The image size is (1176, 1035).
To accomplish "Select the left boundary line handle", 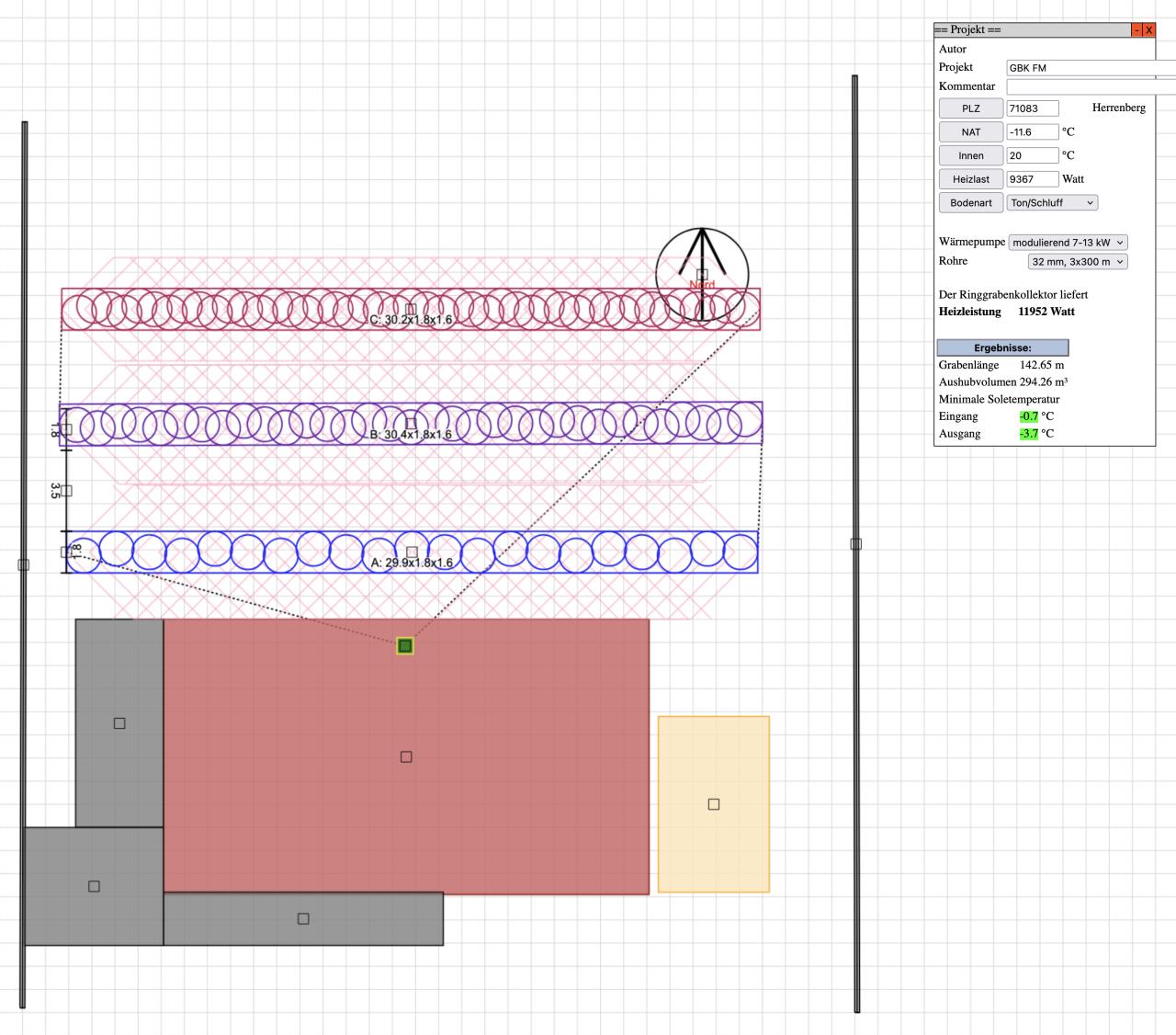I will (24, 564).
